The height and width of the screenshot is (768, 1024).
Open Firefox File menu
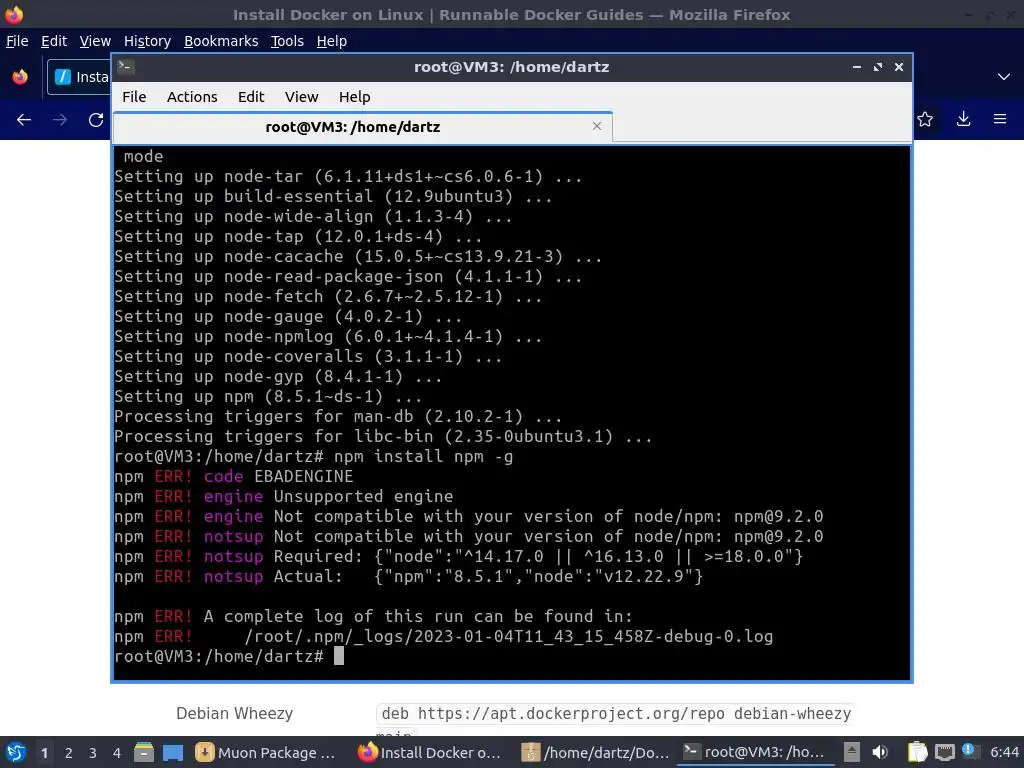click(x=17, y=41)
